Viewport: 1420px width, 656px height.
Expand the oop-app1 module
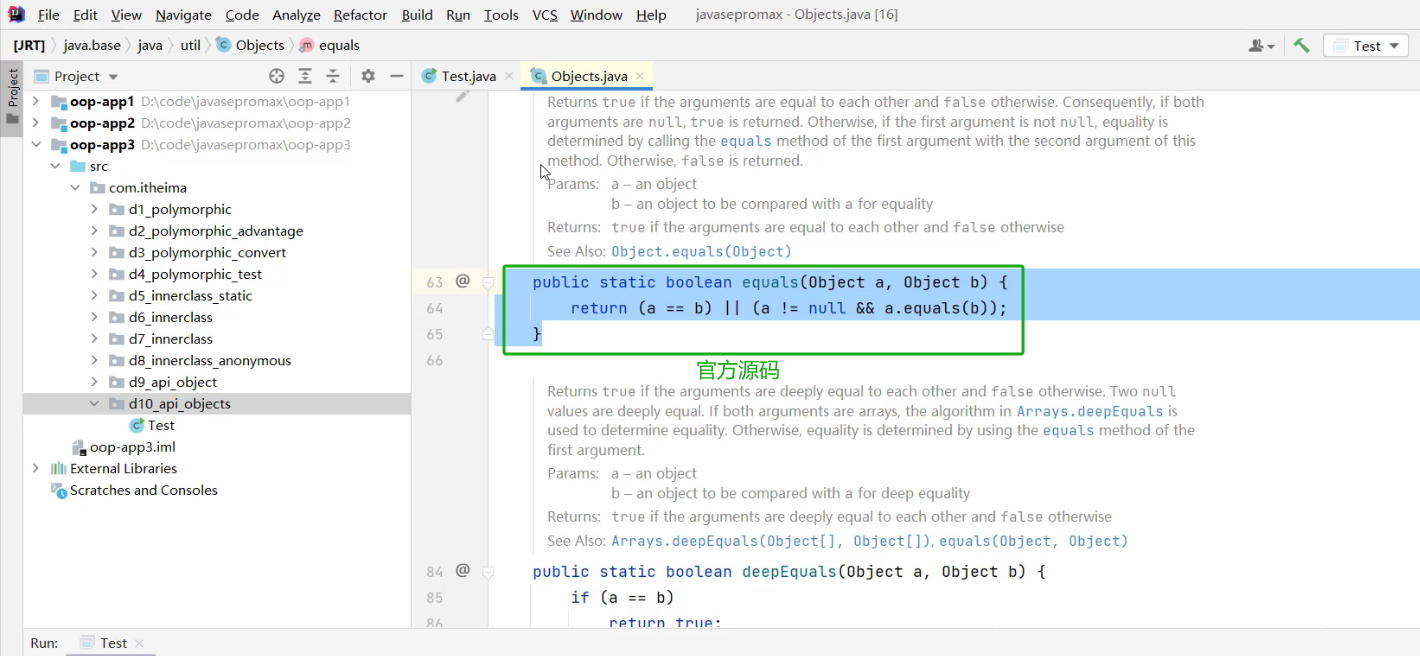click(x=36, y=101)
